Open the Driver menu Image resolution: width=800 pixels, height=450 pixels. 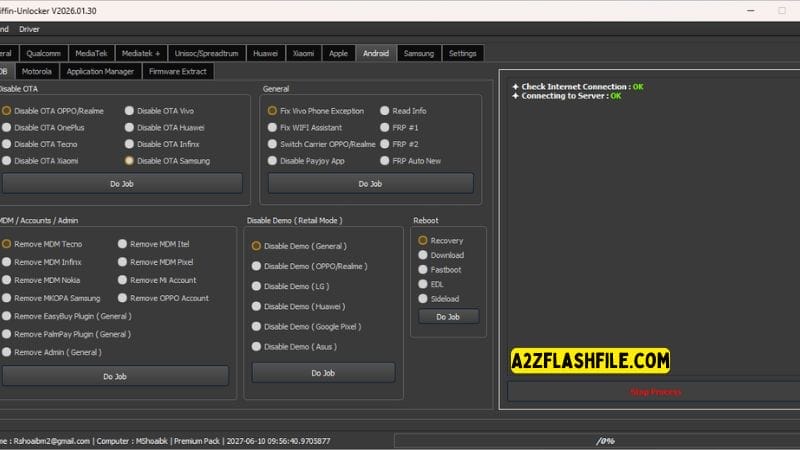click(x=29, y=29)
